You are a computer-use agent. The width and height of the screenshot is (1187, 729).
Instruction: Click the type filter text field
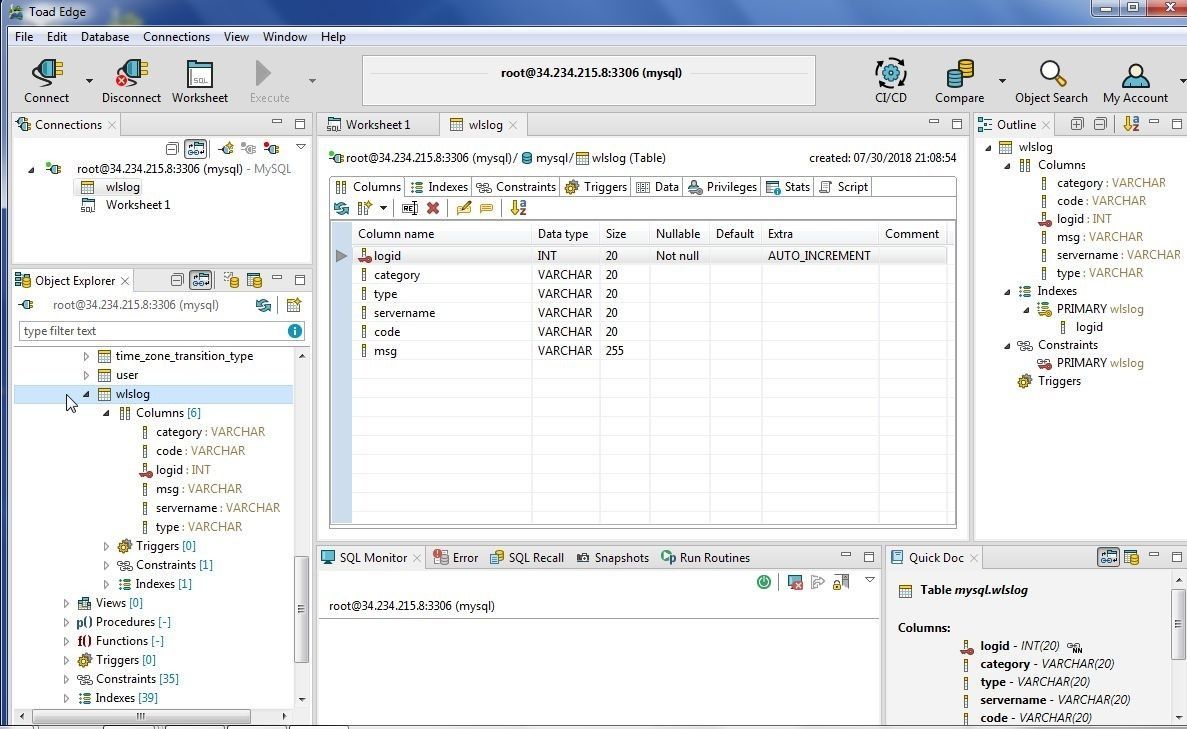point(152,331)
